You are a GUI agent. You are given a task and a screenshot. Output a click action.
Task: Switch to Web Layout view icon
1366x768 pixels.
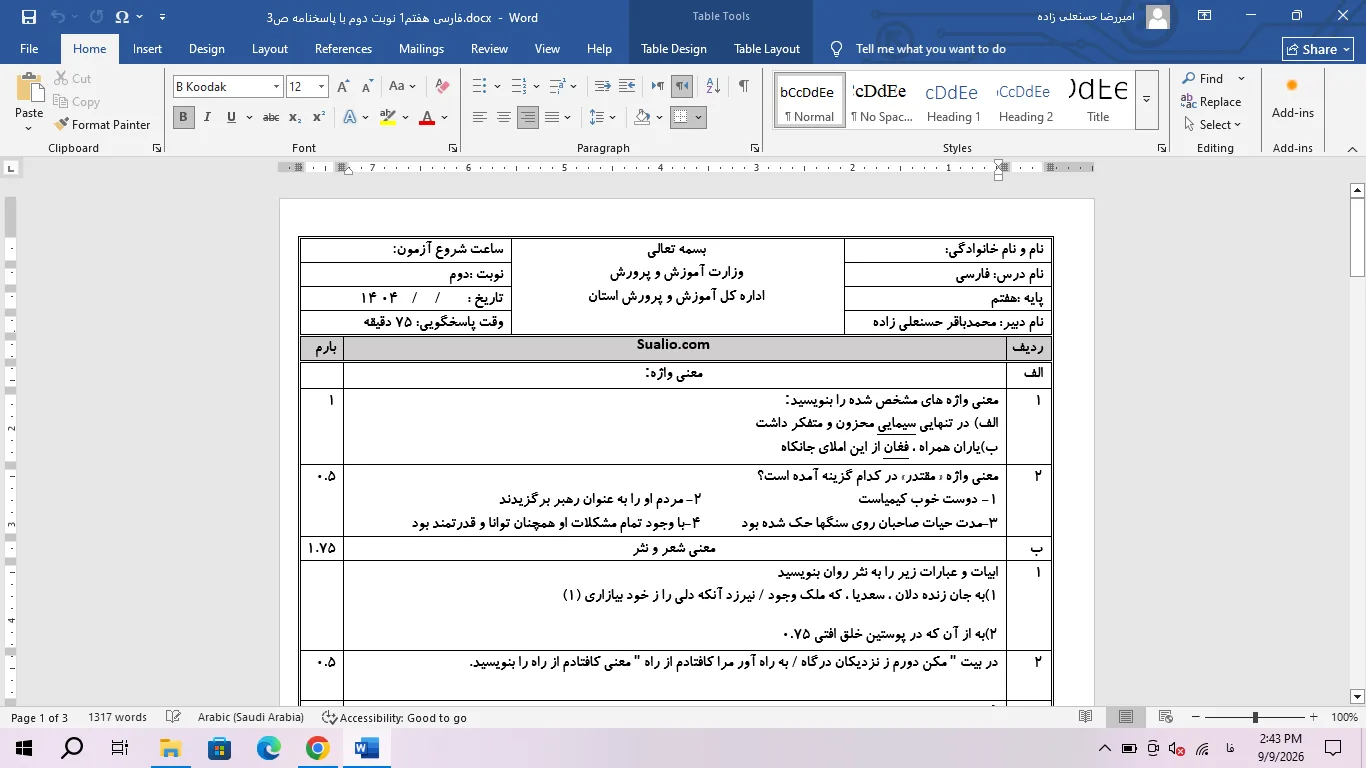1166,717
